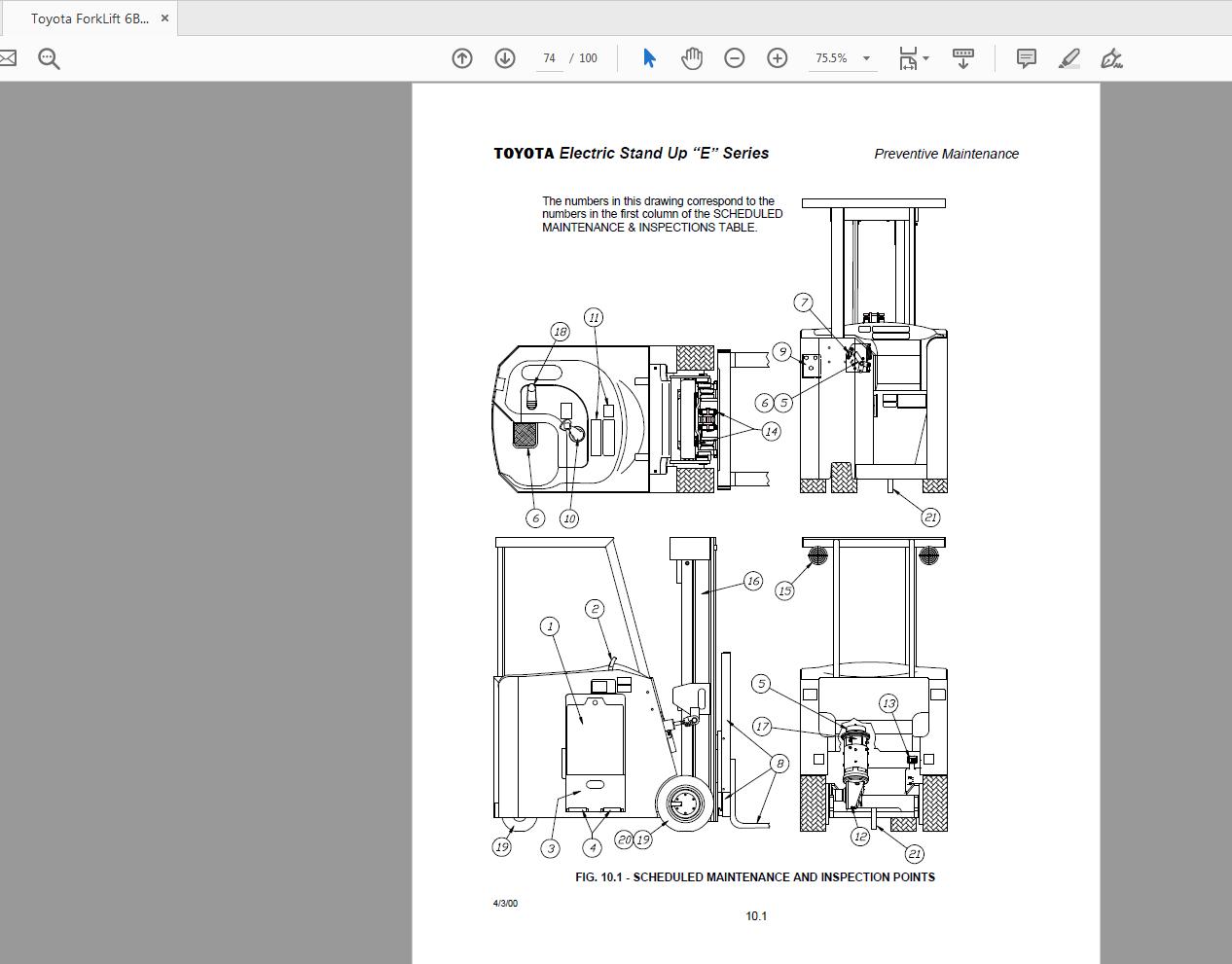Click FIG. 10.1 caption text on the page
This screenshot has width=1232, height=964.
tap(756, 876)
